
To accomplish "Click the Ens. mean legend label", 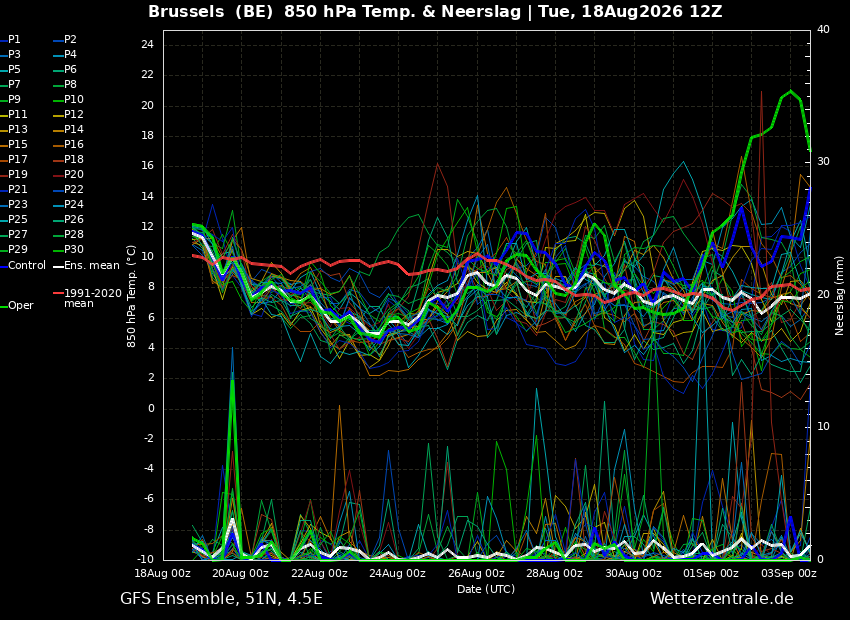I will point(92,266).
